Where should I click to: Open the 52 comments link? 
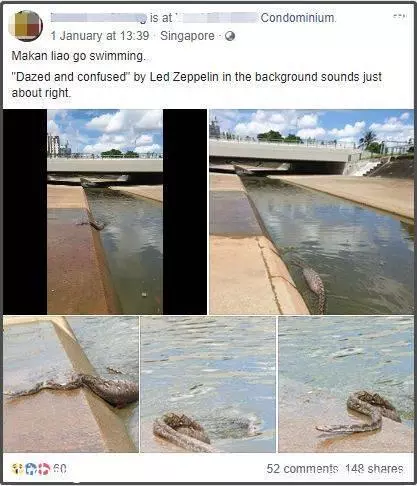pos(302,469)
